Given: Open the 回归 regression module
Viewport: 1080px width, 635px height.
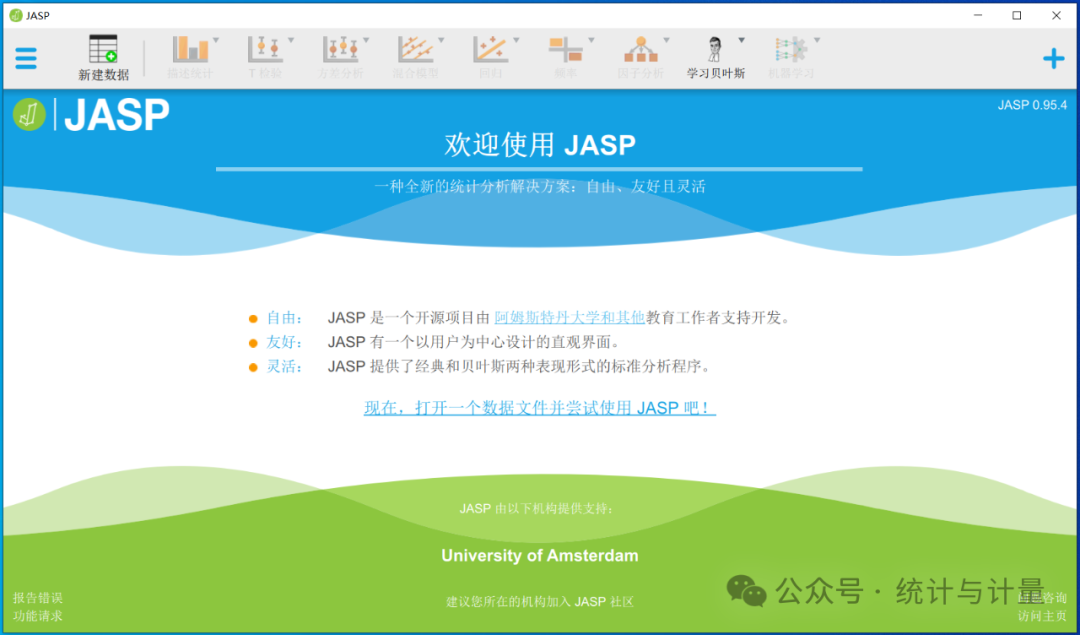Looking at the screenshot, I should (x=491, y=58).
